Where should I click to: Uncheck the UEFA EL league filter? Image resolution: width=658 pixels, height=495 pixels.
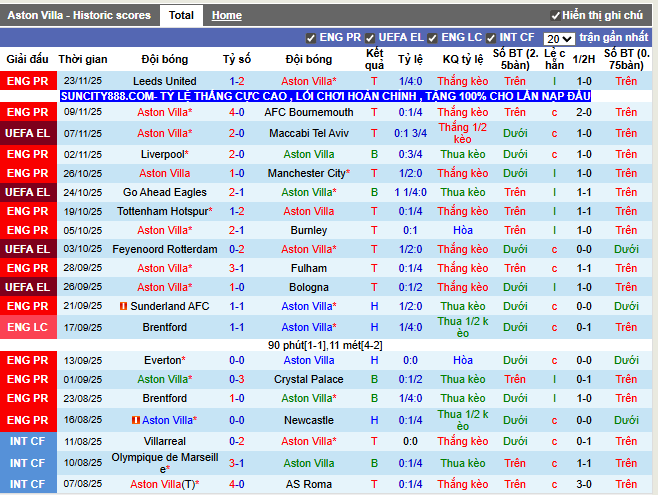point(370,38)
